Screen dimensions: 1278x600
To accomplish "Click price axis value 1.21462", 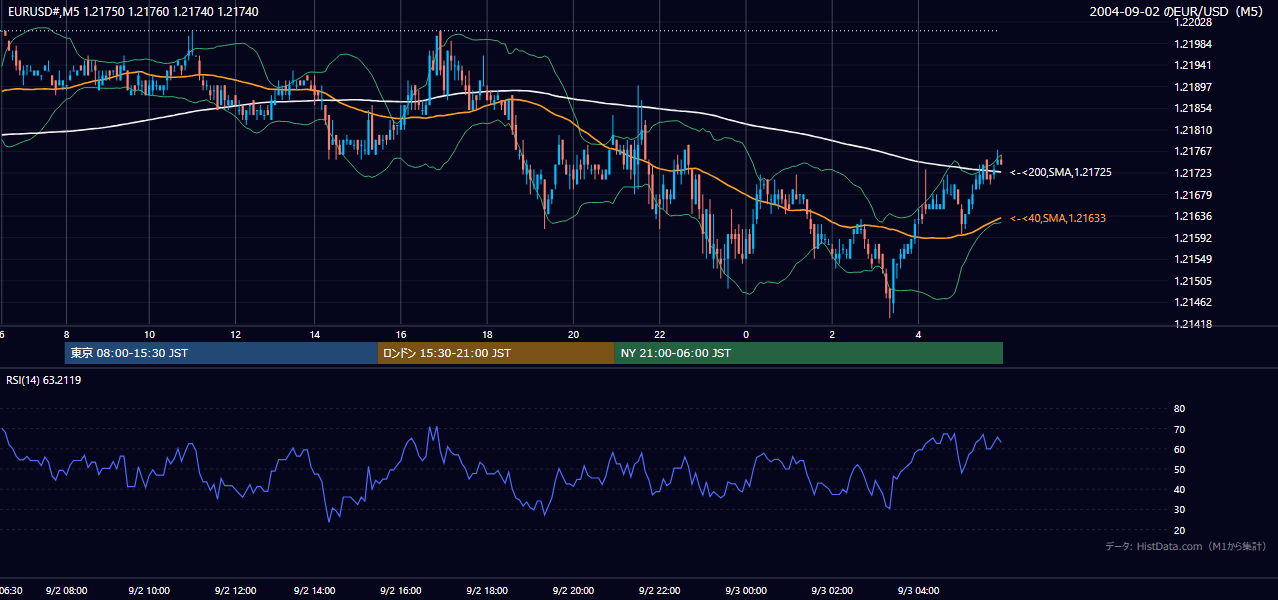I will 1193,302.
